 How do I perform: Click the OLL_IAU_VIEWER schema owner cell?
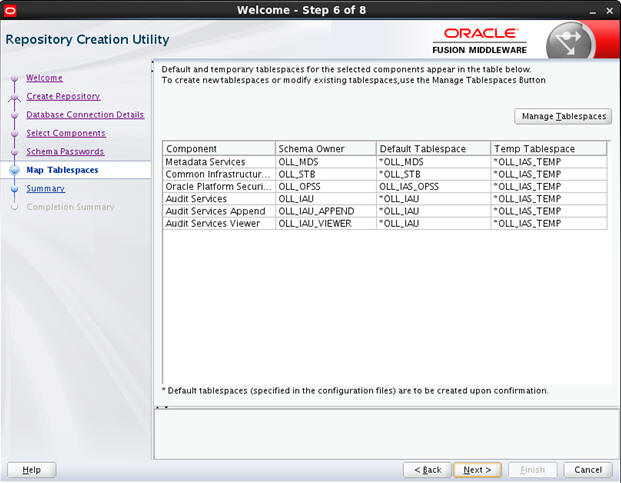pos(326,223)
